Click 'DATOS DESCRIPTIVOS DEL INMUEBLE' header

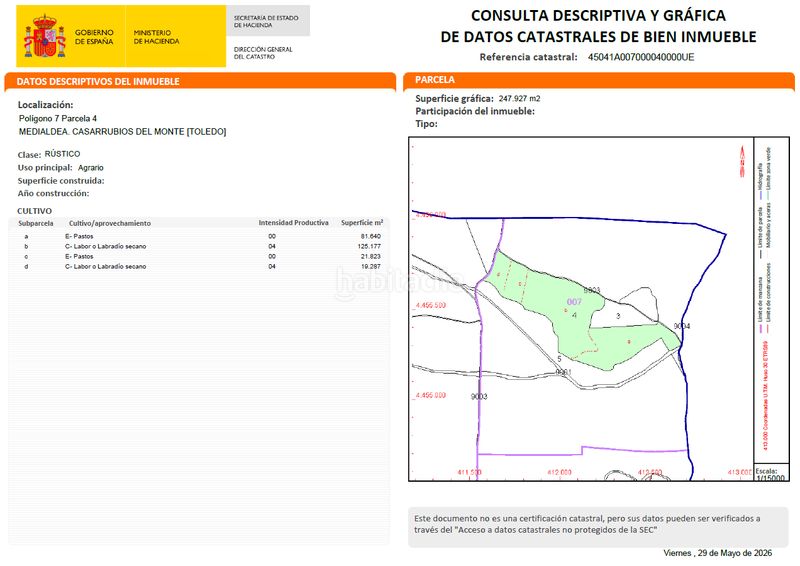[98, 81]
